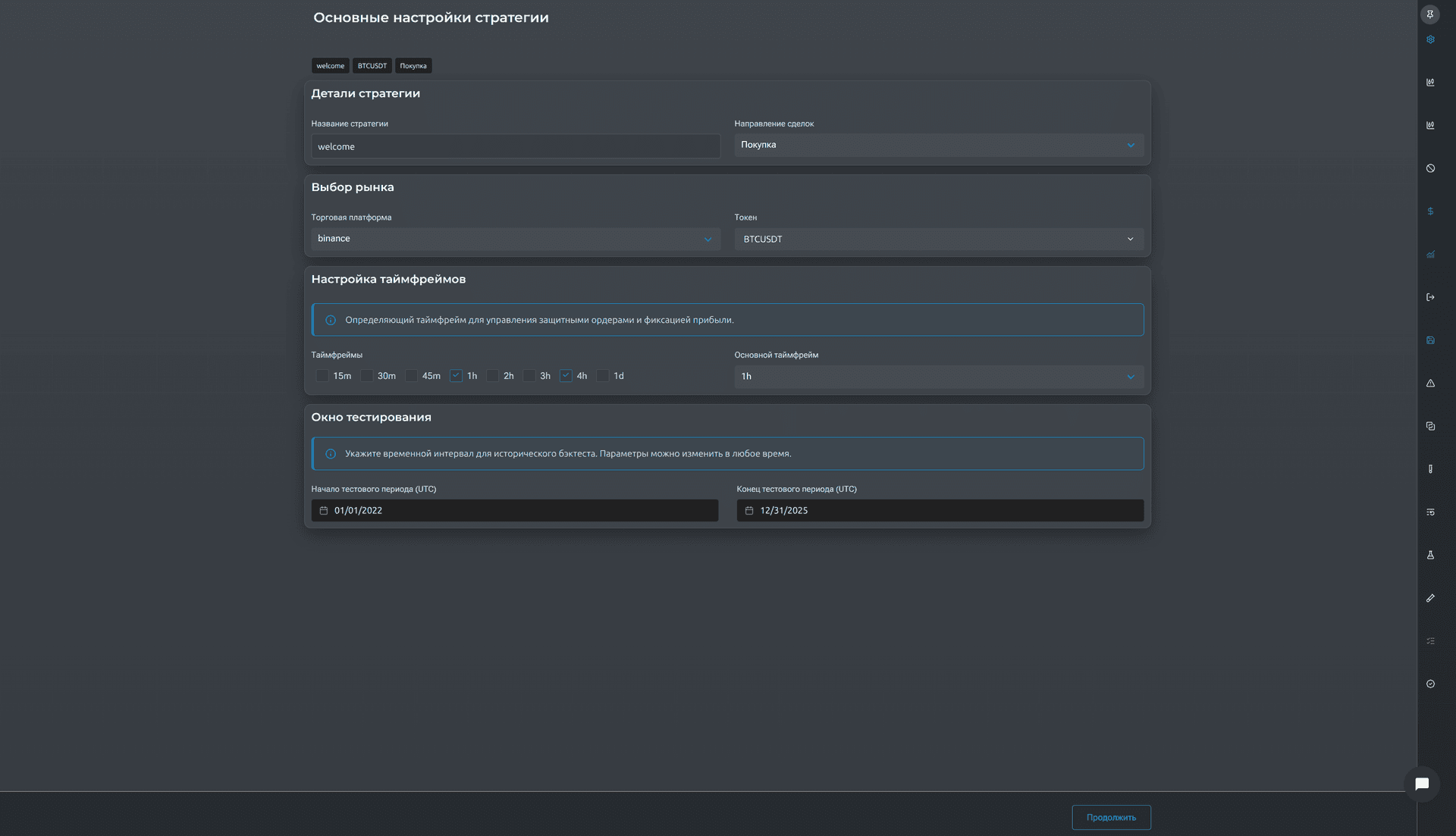Click calendar icon in start date field

[x=324, y=511]
